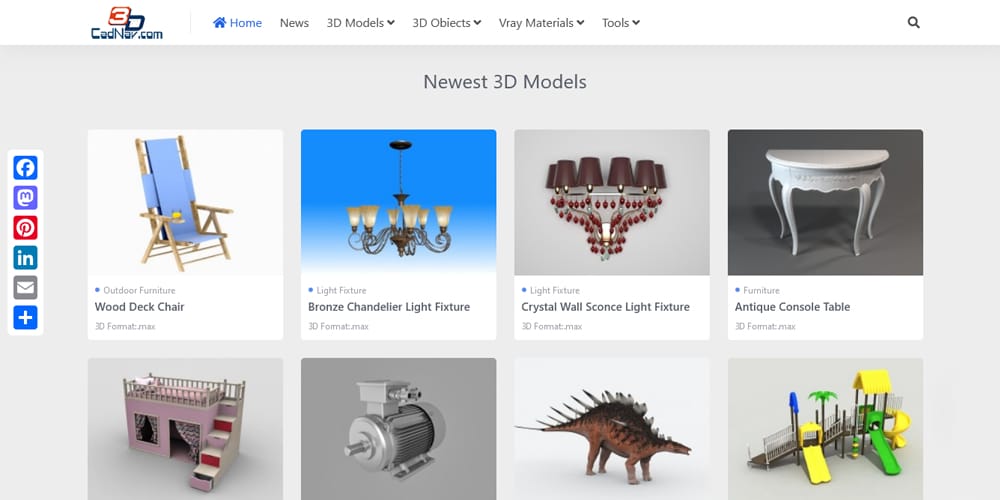This screenshot has height=500, width=1000.
Task: Share on LinkedIn using the sidebar icon
Action: click(25, 258)
